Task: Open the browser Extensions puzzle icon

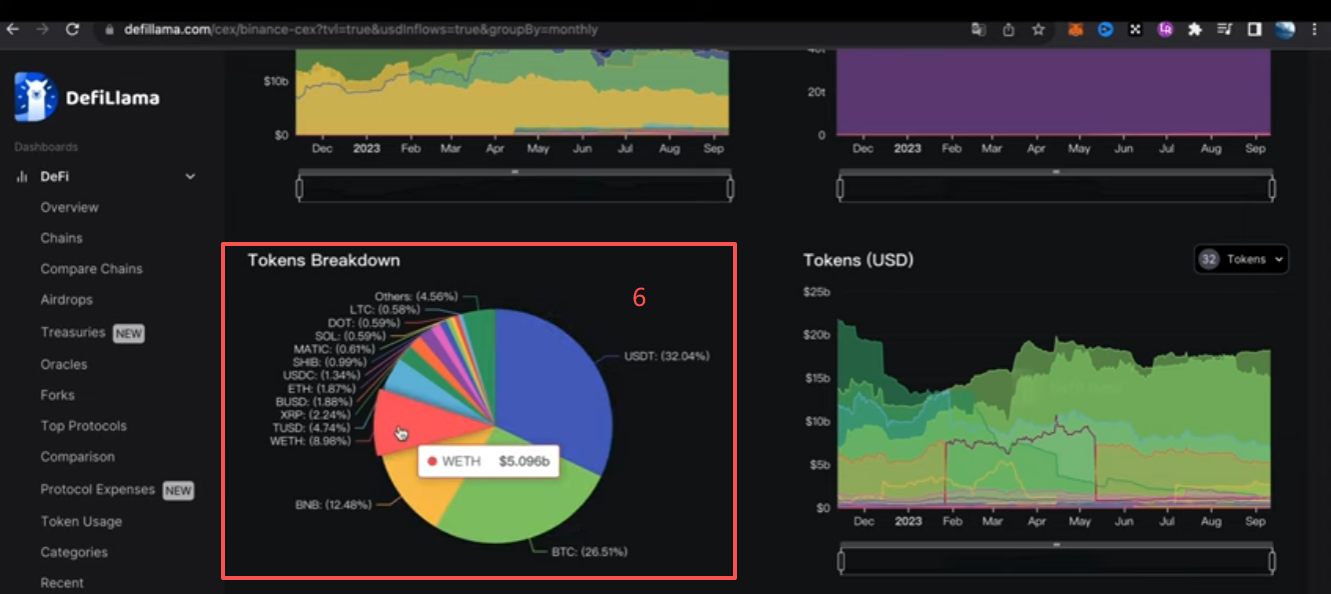Action: pos(1194,30)
